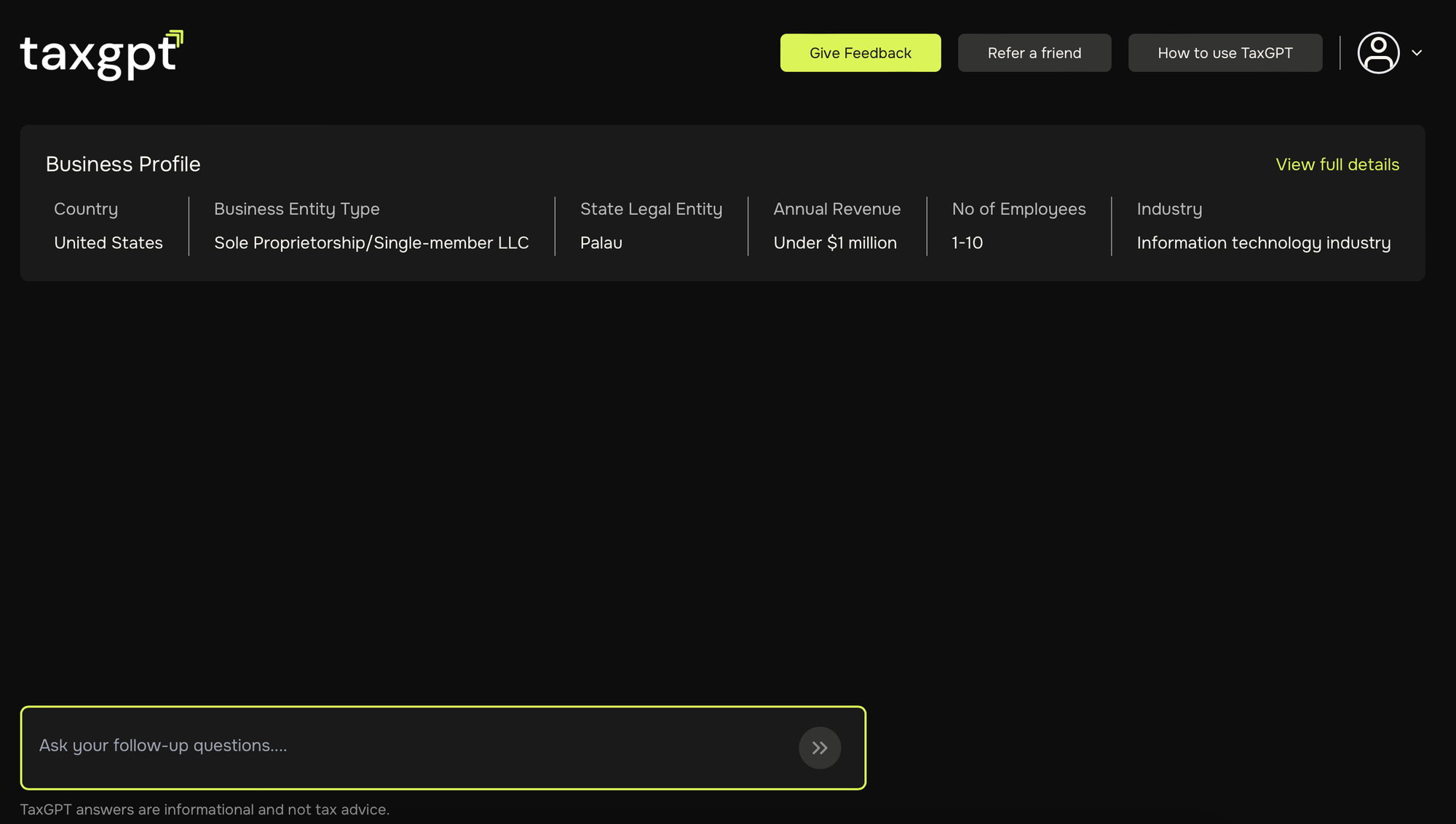Click the Business Profile heading
The image size is (1456, 824).
click(123, 165)
